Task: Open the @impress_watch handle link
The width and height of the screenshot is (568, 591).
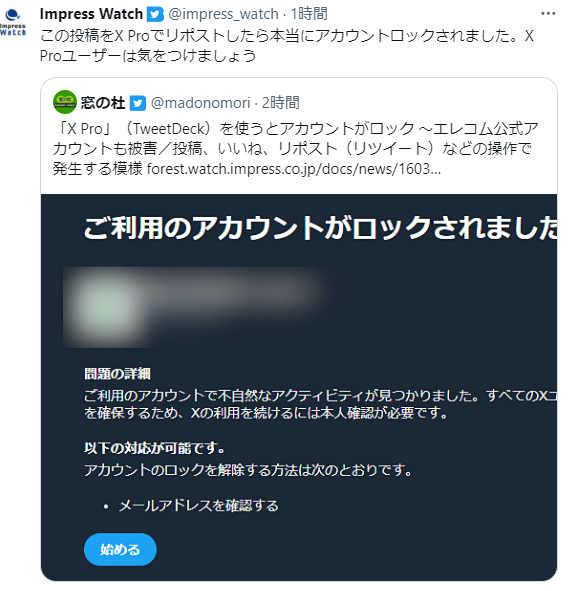Action: 223,14
